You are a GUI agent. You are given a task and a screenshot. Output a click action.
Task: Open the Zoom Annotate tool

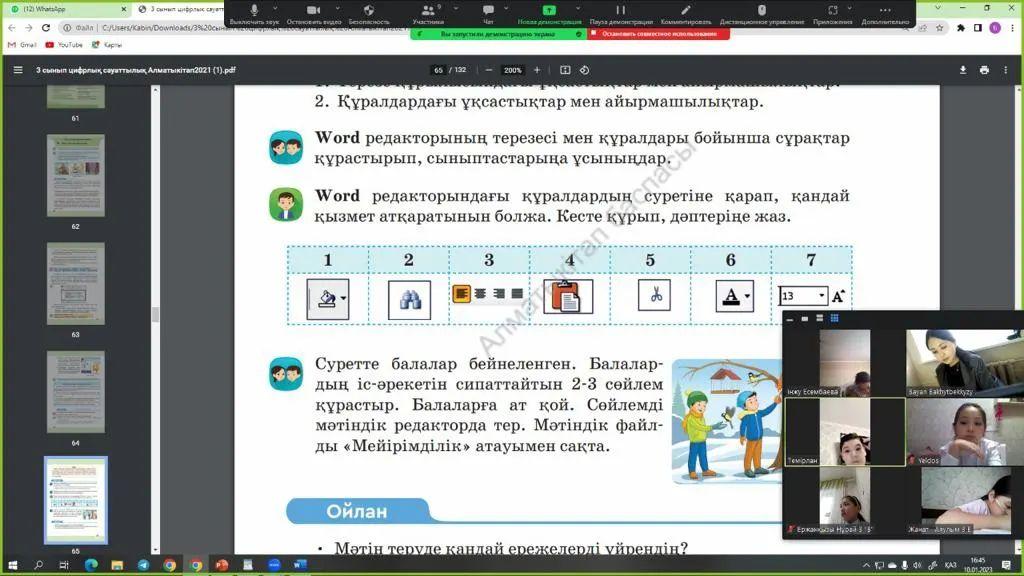click(685, 14)
